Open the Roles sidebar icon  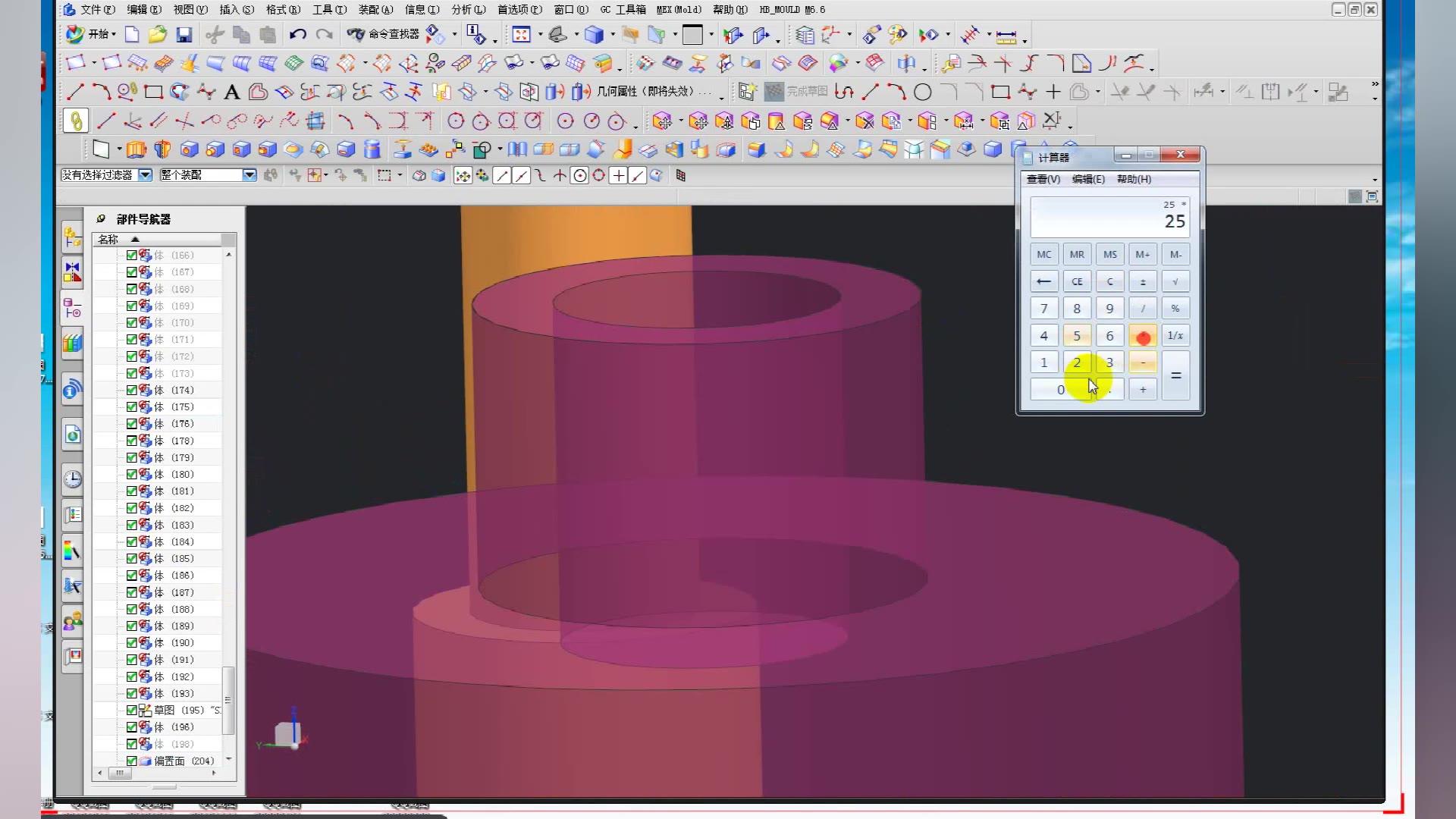point(72,623)
